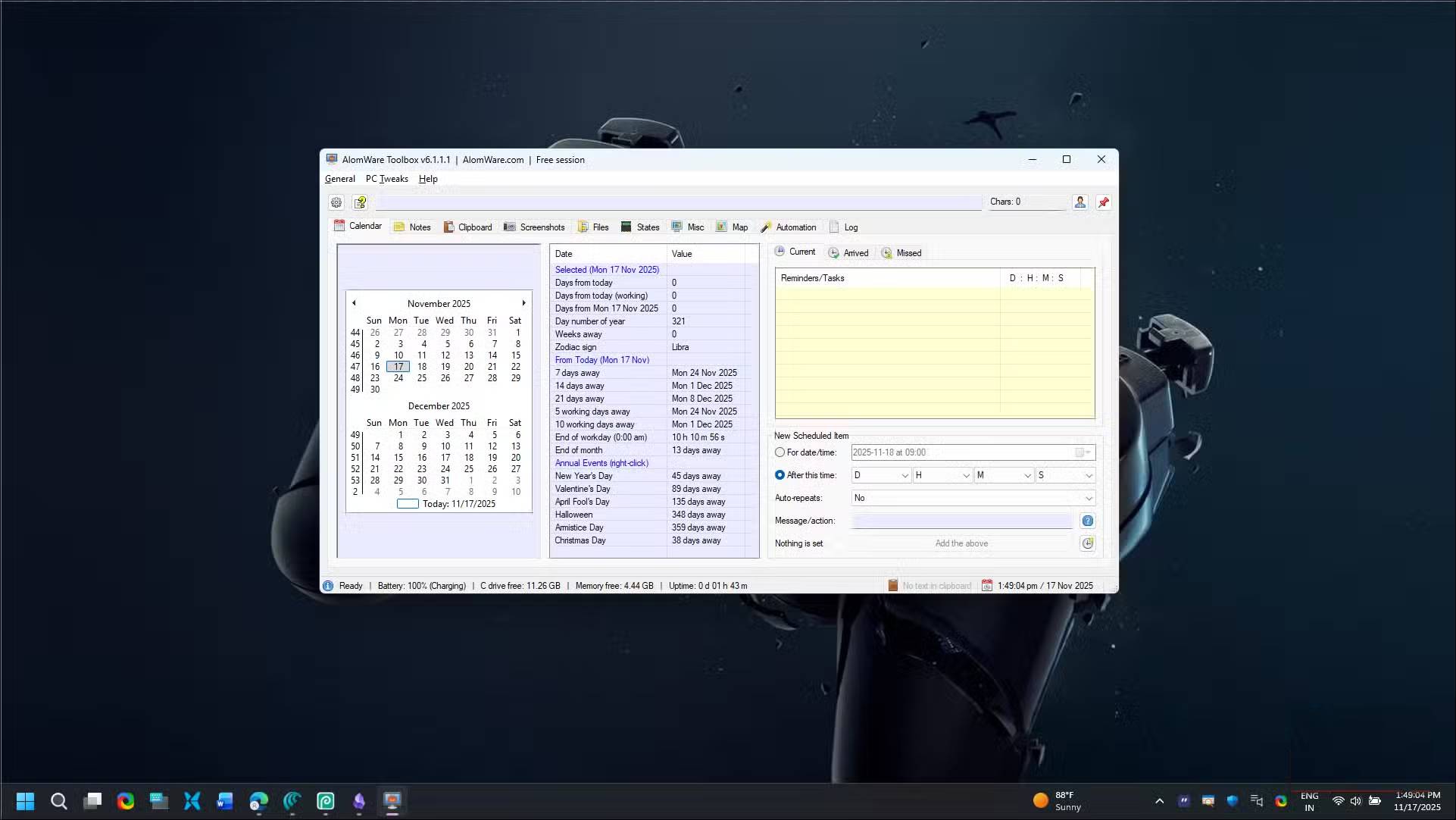
Task: Select the For date/time radio button
Action: [x=780, y=452]
